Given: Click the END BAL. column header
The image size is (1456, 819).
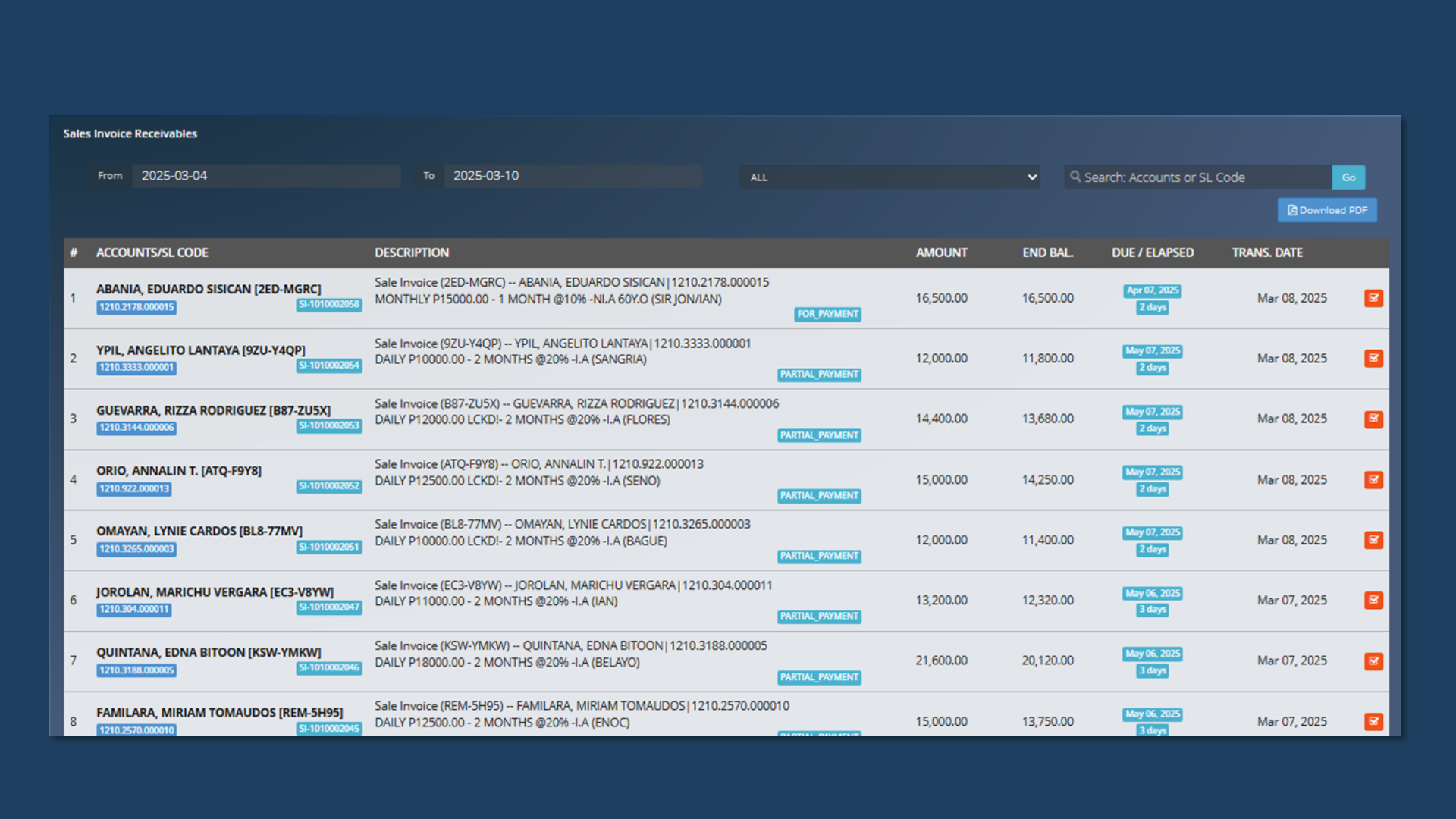Looking at the screenshot, I should click(1047, 253).
